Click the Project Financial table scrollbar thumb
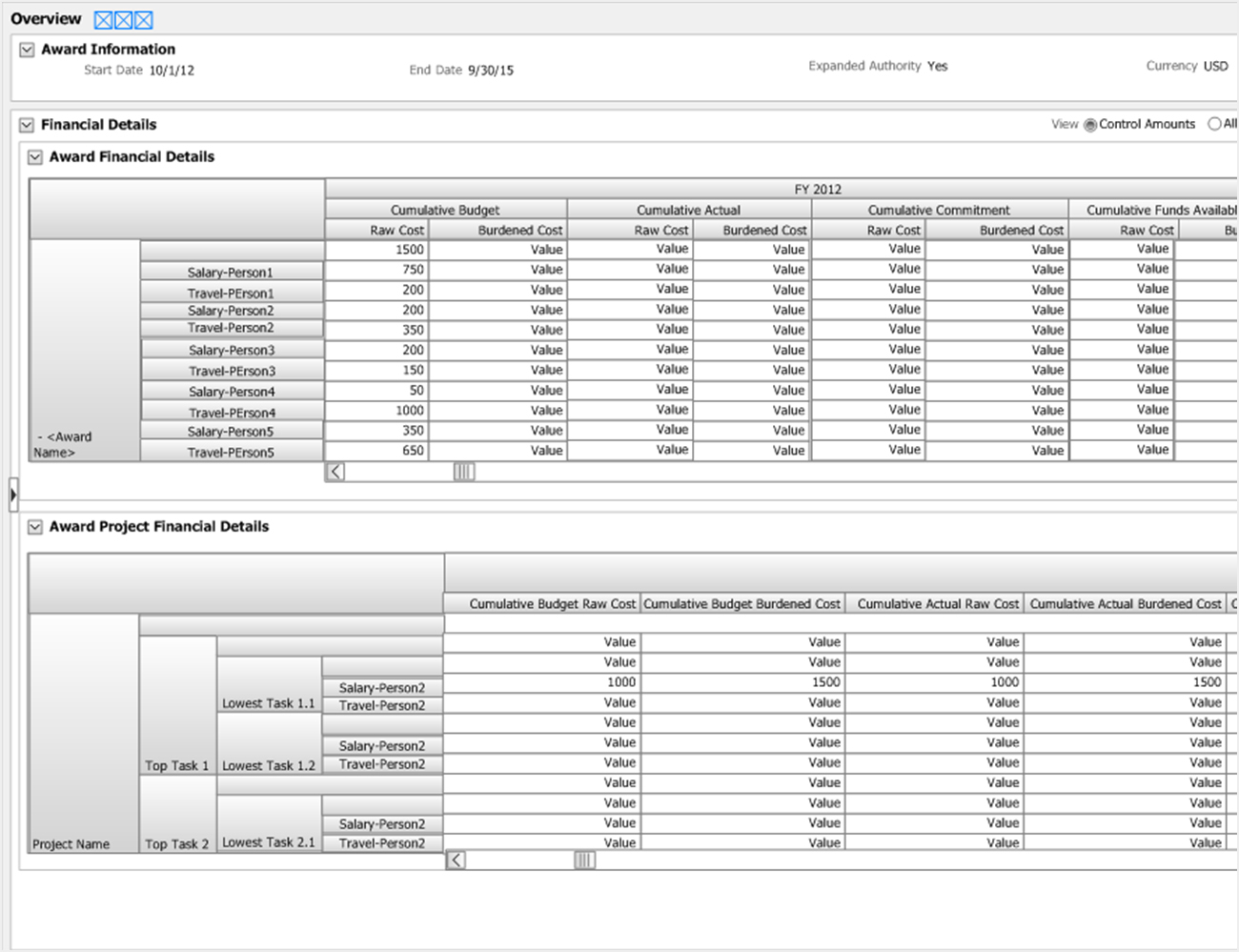This screenshot has width=1239, height=952. (584, 861)
